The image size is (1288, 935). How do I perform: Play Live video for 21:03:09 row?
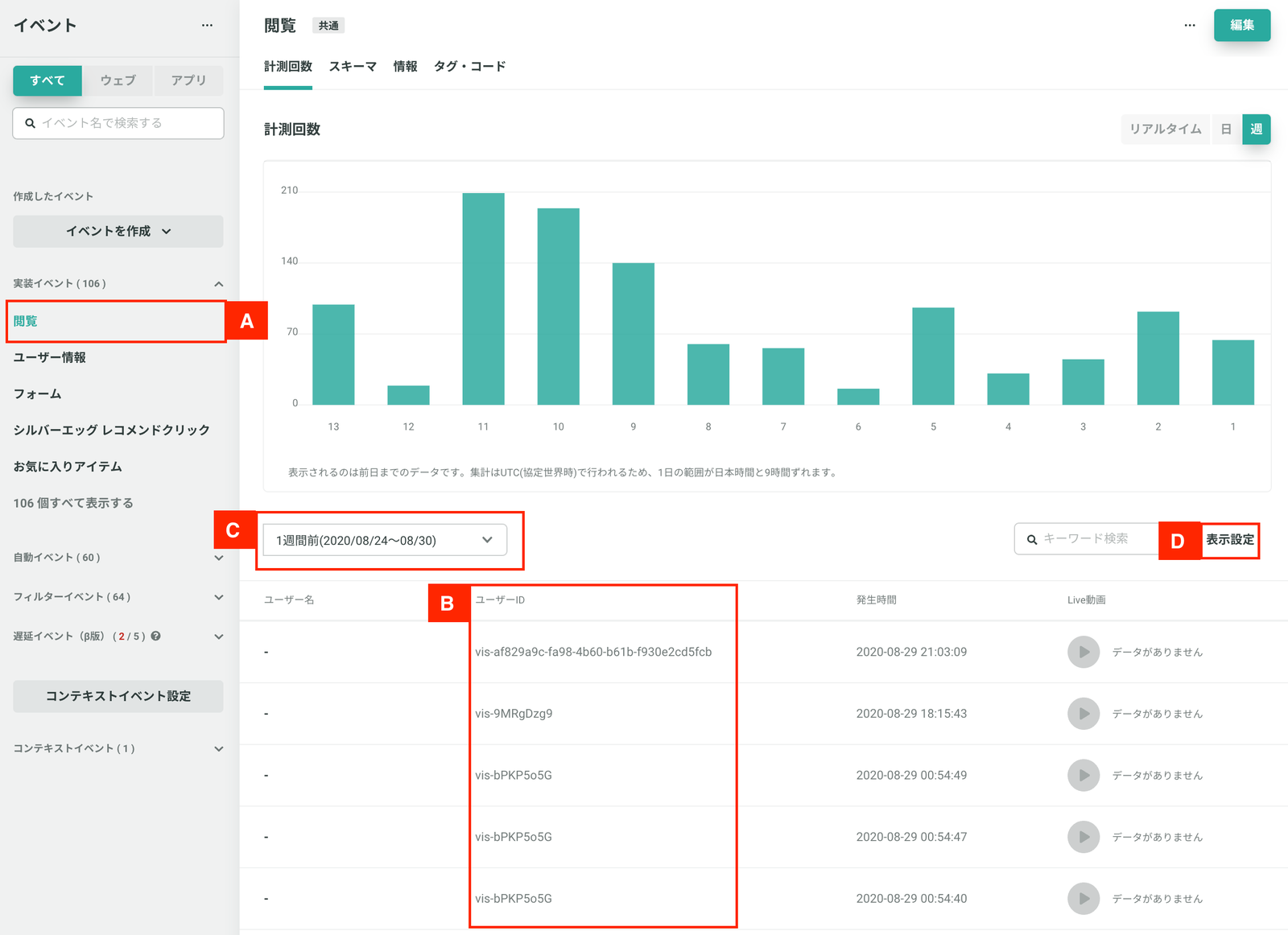(x=1084, y=652)
